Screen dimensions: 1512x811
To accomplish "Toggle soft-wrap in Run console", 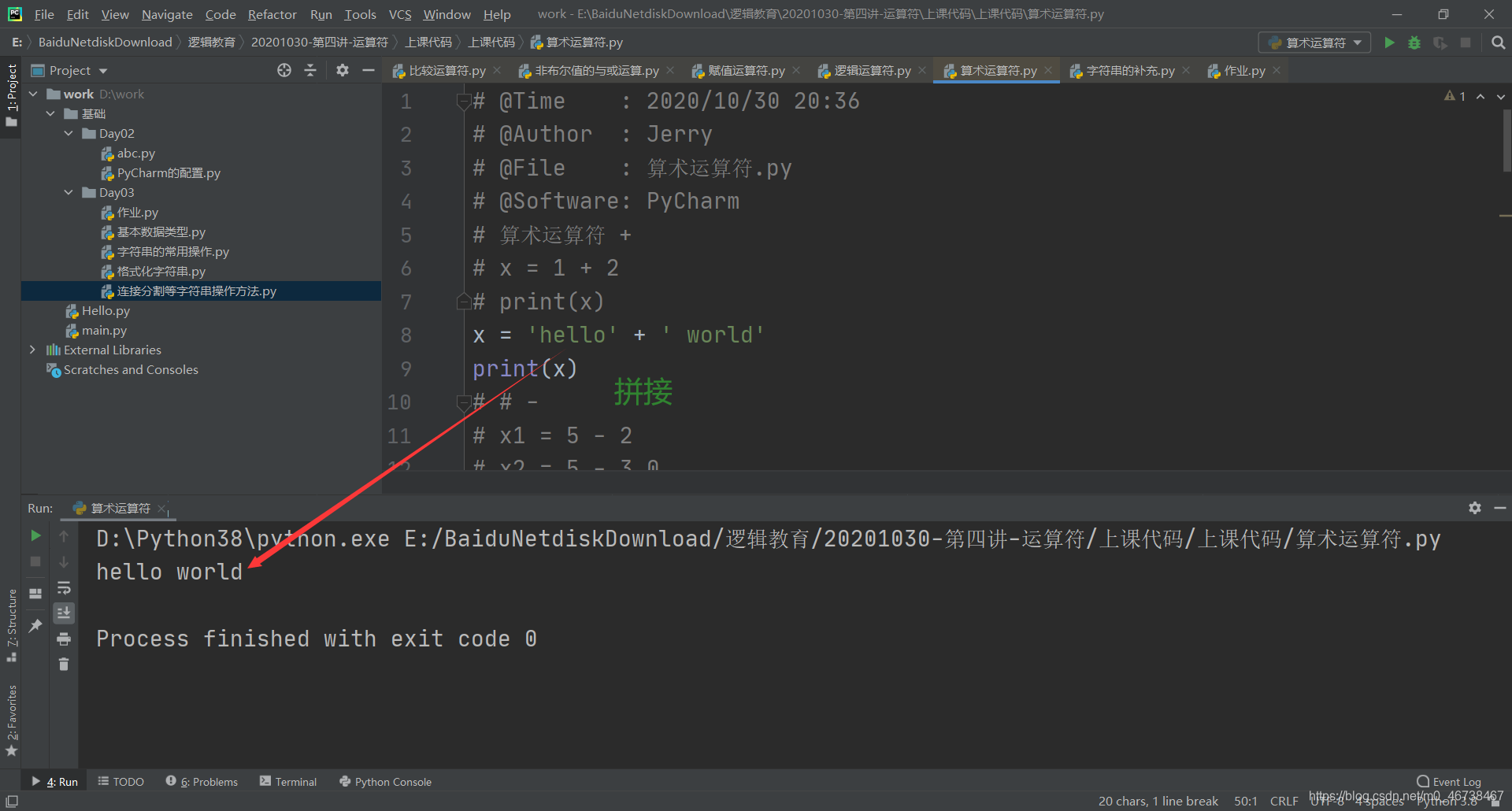I will (64, 587).
